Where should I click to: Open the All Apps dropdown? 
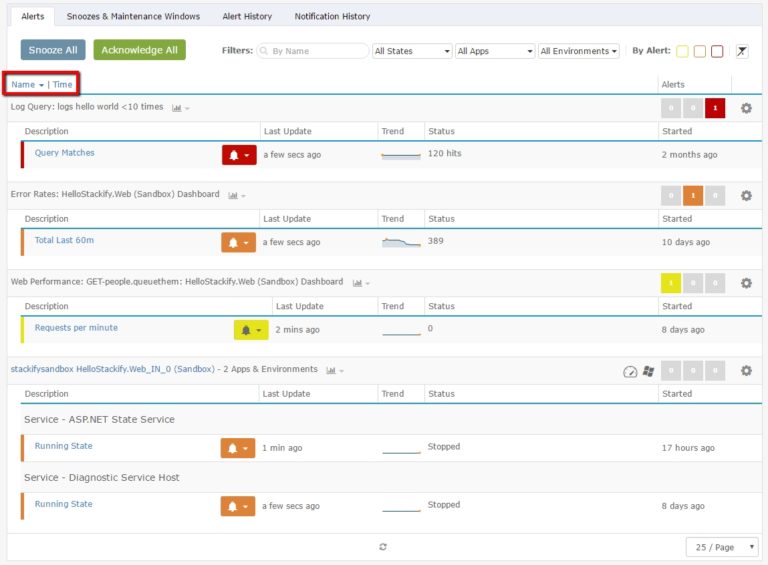click(x=495, y=51)
